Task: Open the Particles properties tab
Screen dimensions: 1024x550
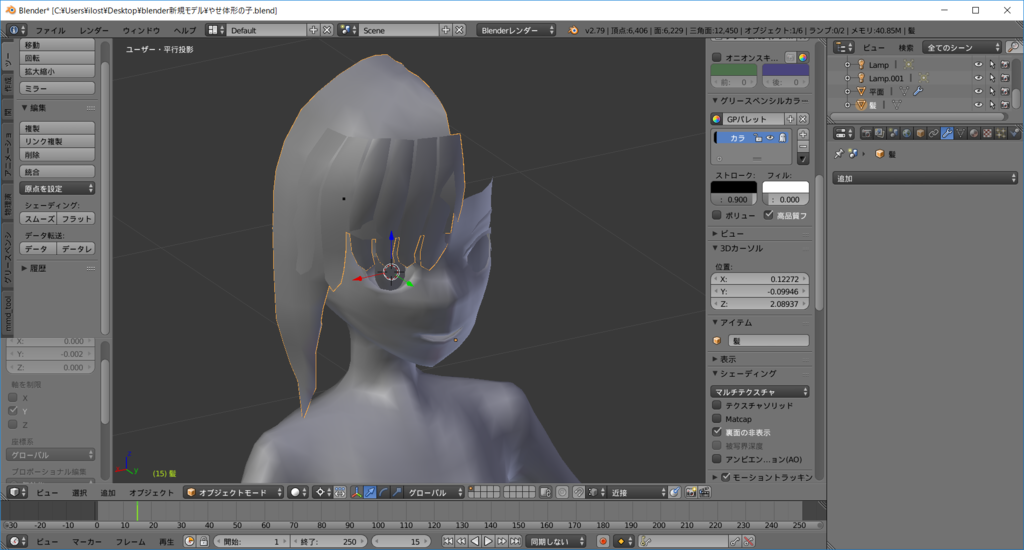Action: coord(1000,133)
